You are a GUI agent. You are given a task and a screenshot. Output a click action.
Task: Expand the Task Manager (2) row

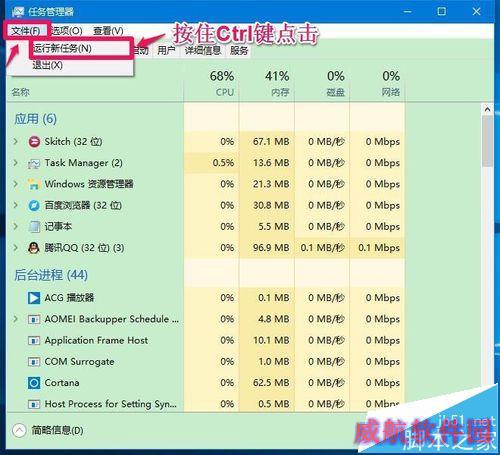click(15, 163)
